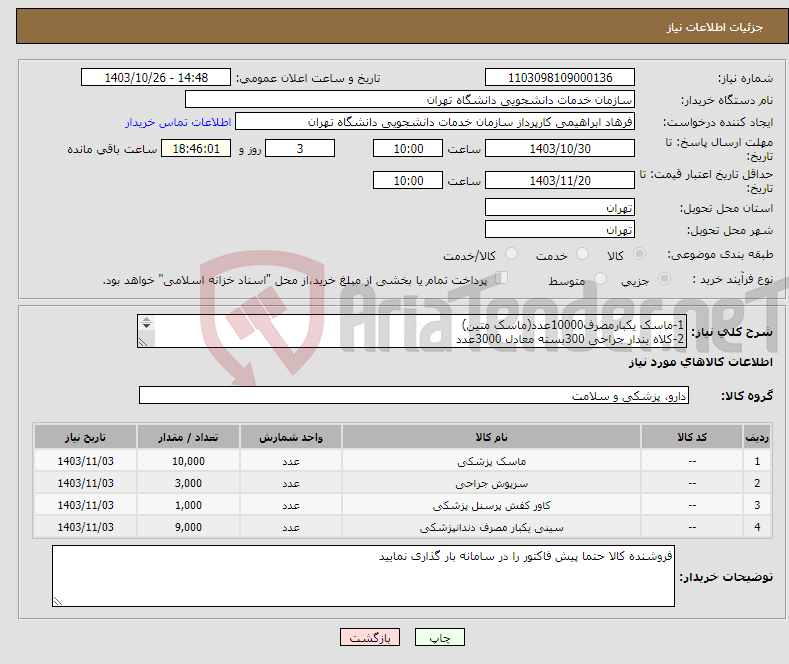789x664 pixels.
Task: Click the remaining days field showing 3
Action: 300,148
